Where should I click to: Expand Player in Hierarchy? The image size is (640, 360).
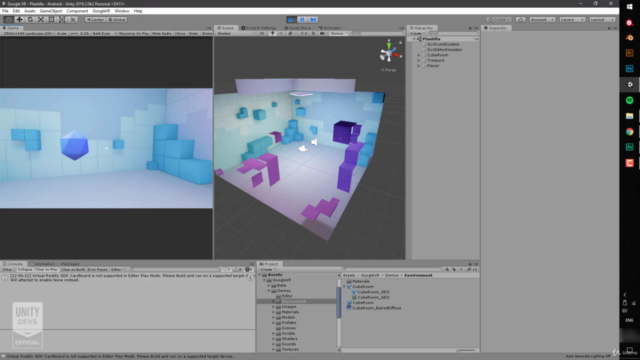pyautogui.click(x=418, y=65)
